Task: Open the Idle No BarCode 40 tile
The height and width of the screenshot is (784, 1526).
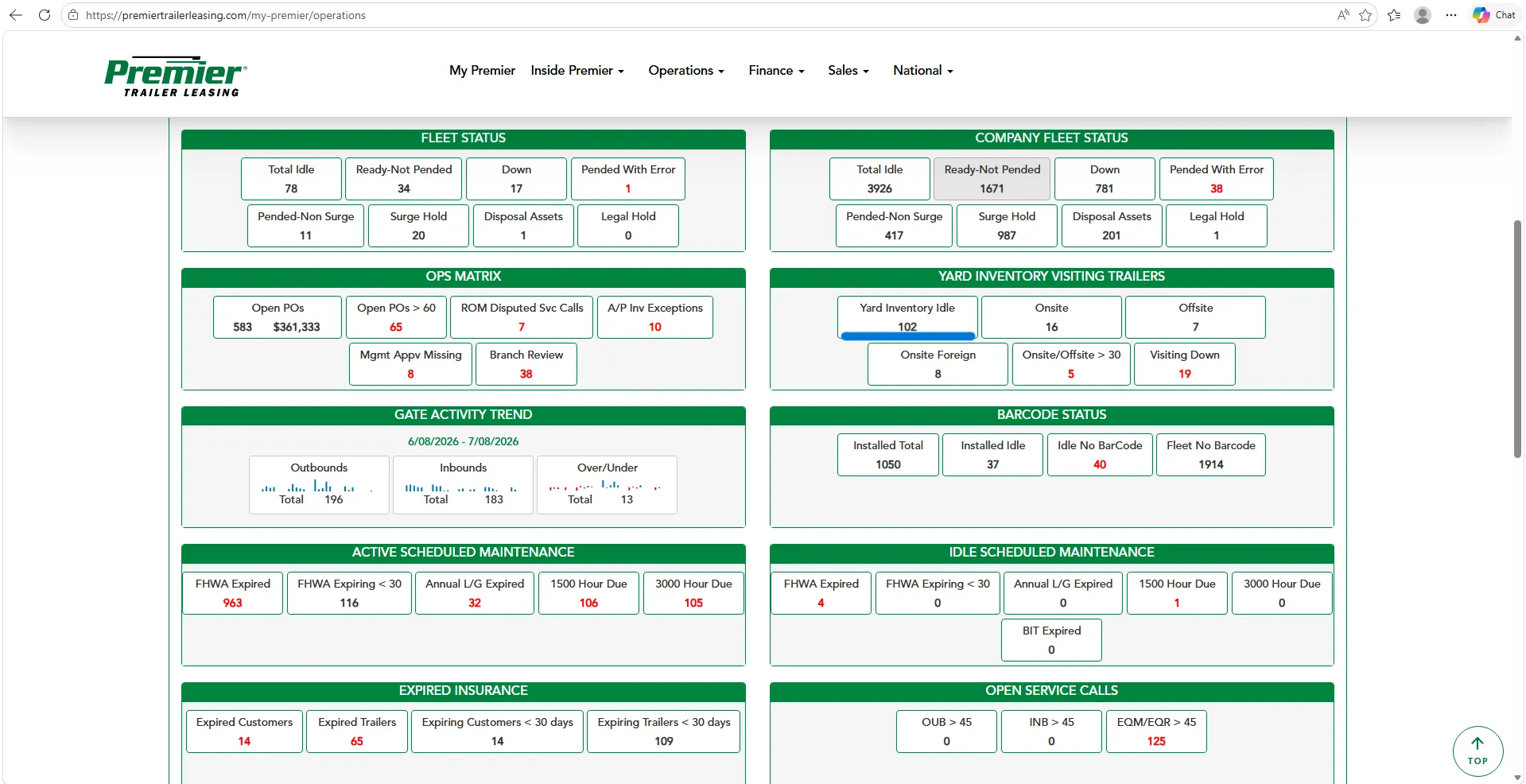Action: (x=1100, y=455)
